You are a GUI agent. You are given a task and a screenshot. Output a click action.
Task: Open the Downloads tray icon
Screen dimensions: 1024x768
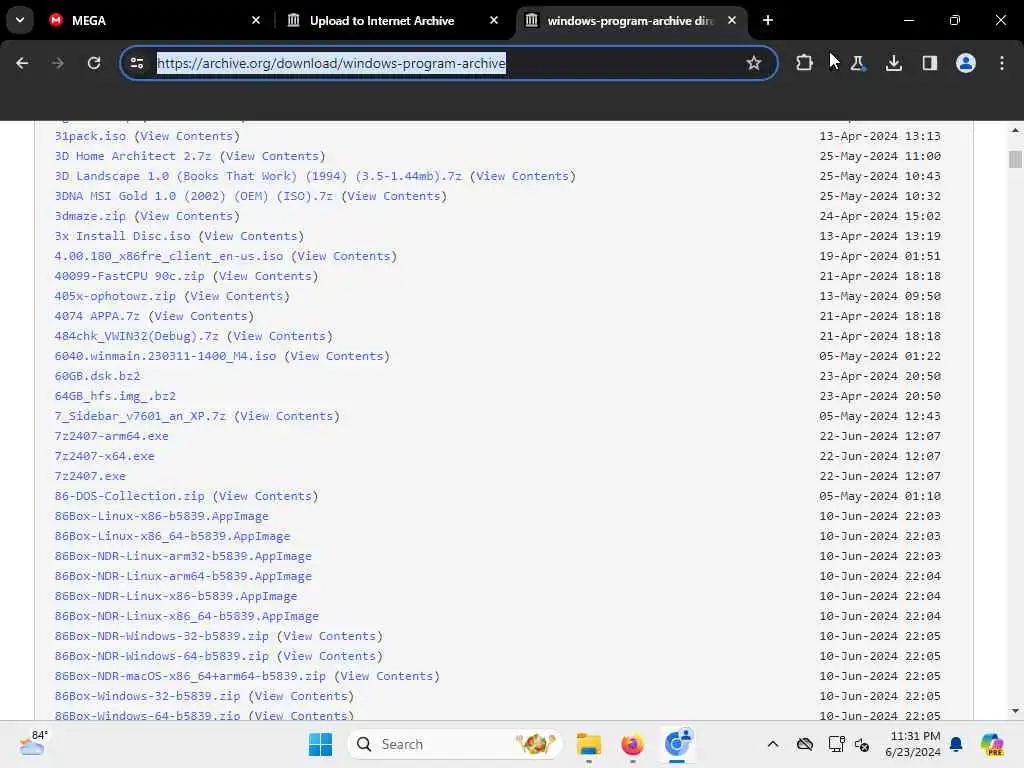click(x=893, y=63)
